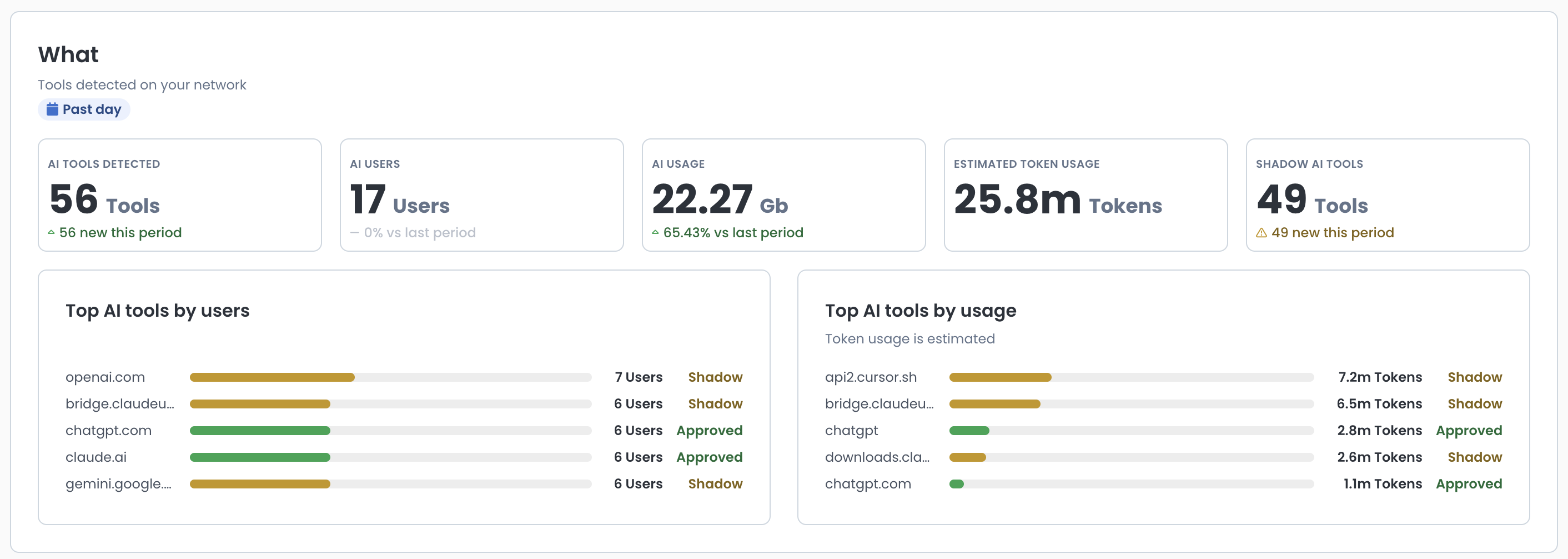
Task: Click the 7 Users value for openai.com
Action: tap(639, 377)
